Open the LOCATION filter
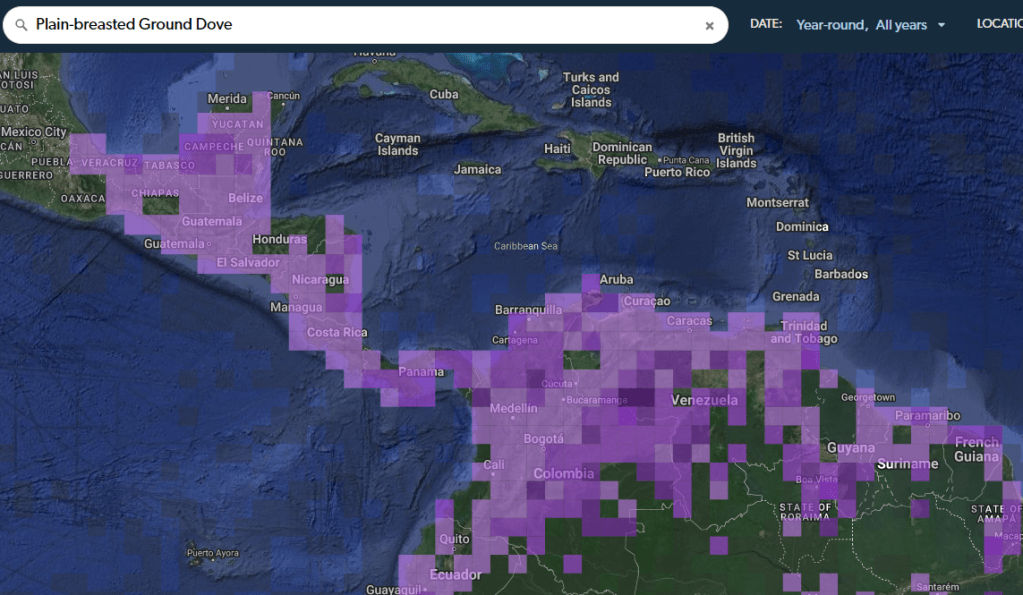 point(999,24)
